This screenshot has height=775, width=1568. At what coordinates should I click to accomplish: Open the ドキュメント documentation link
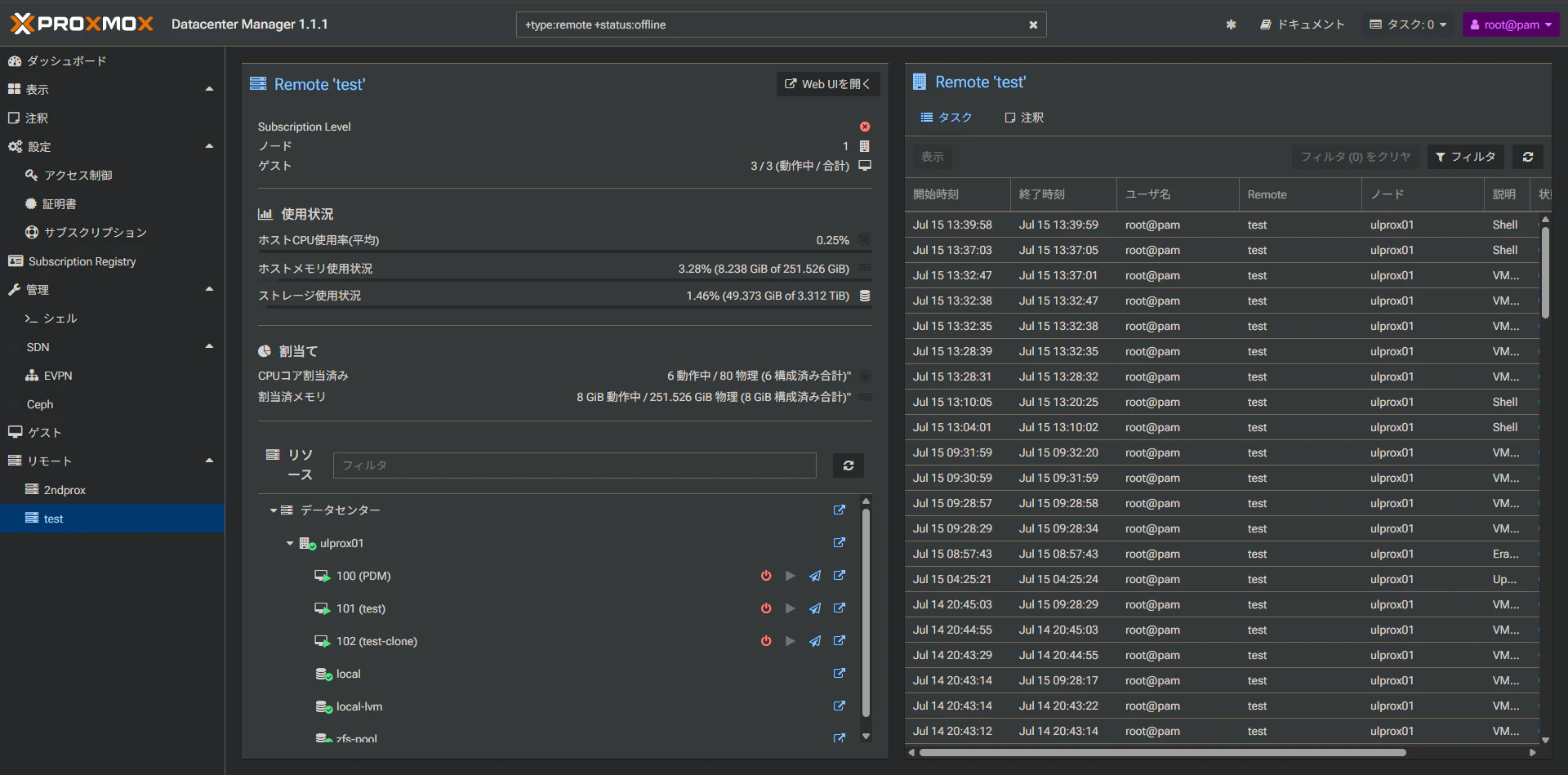tap(1302, 24)
